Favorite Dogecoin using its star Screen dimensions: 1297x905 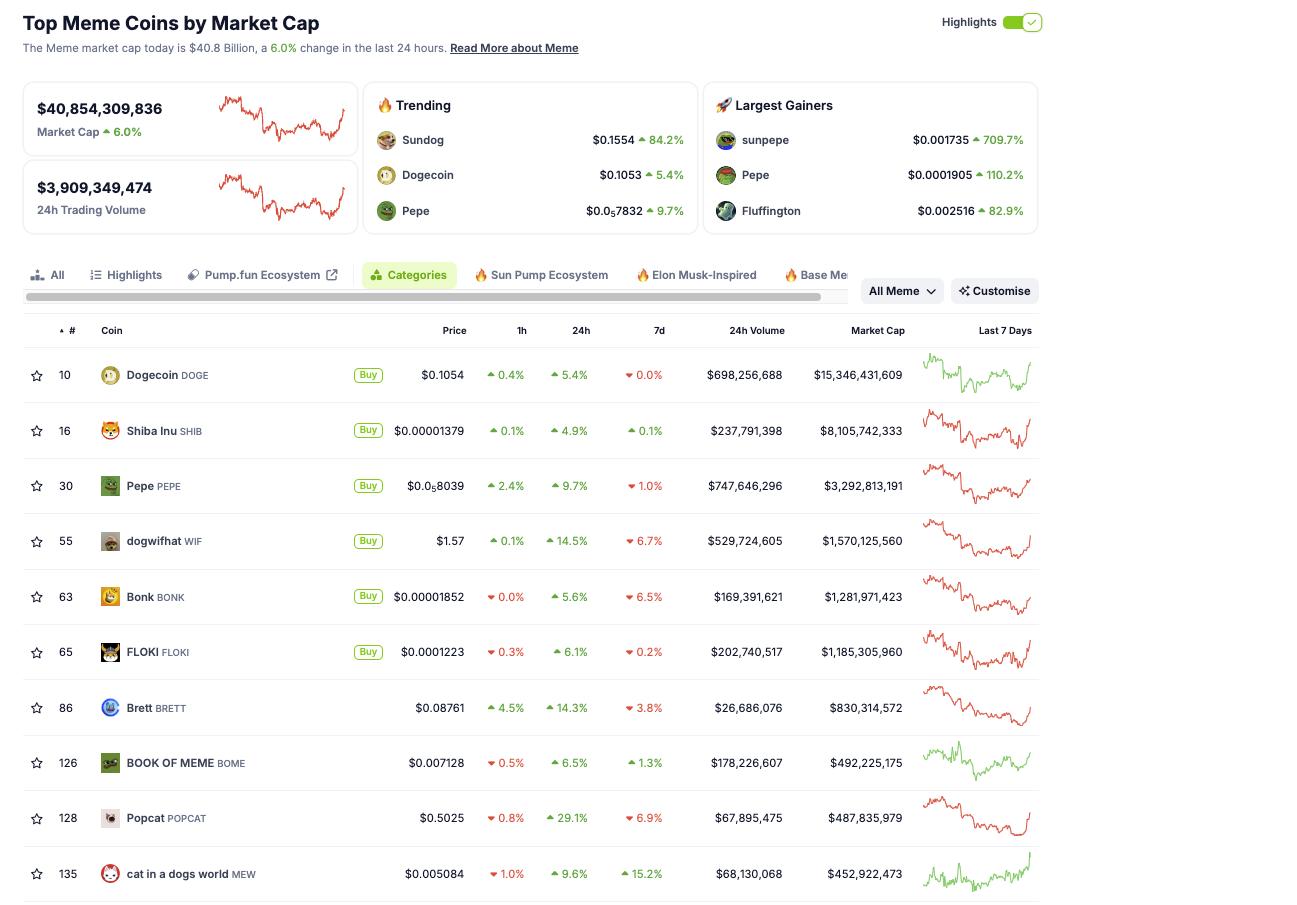(x=37, y=375)
